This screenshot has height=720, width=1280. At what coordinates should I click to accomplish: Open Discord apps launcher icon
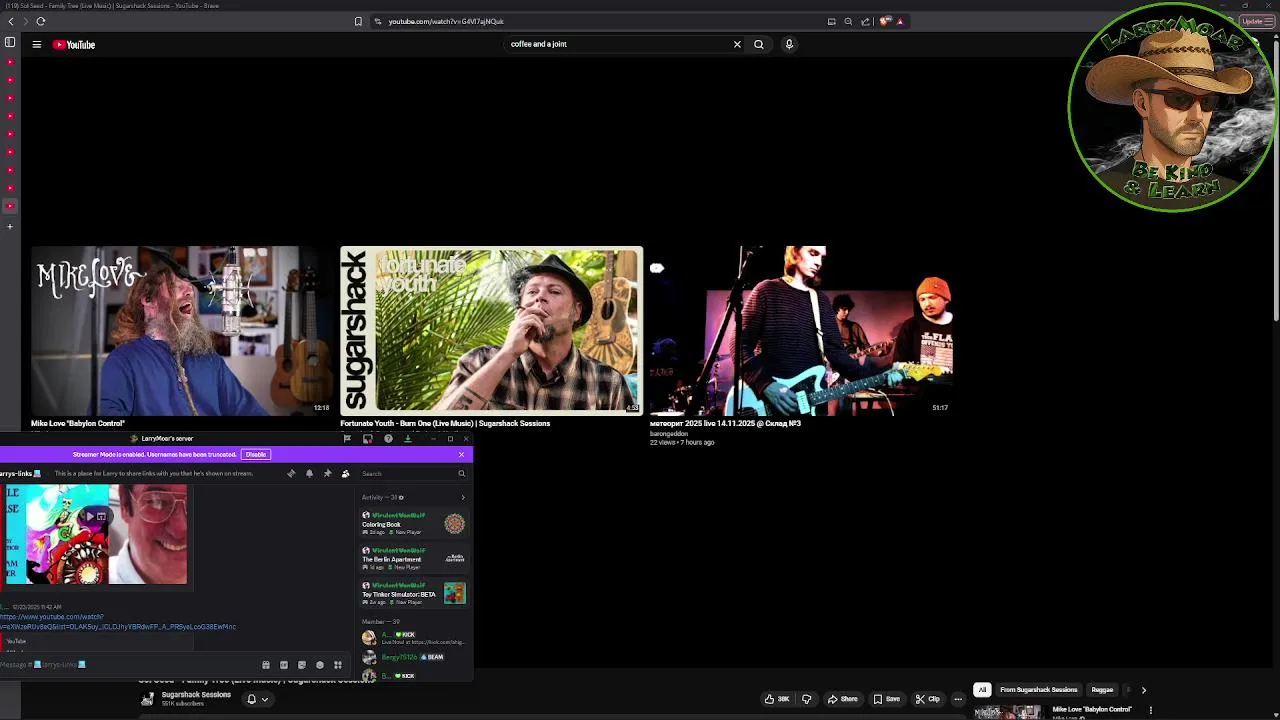(338, 665)
